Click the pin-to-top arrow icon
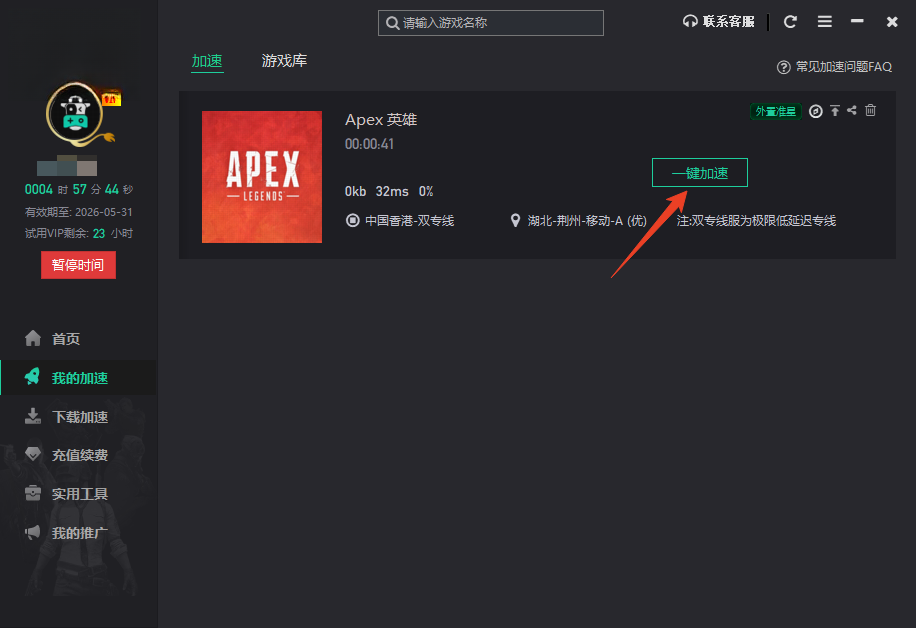 (x=835, y=110)
